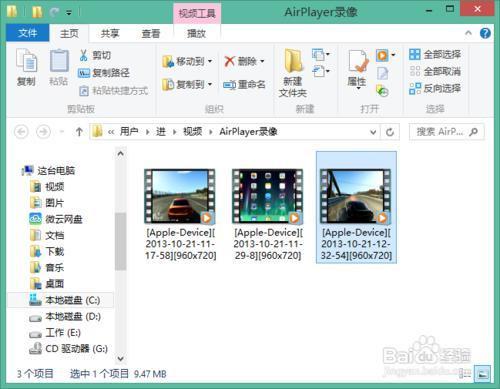This screenshot has height=389, width=500.
Task: Select the iPad home screen video thumbnail
Action: tap(268, 196)
